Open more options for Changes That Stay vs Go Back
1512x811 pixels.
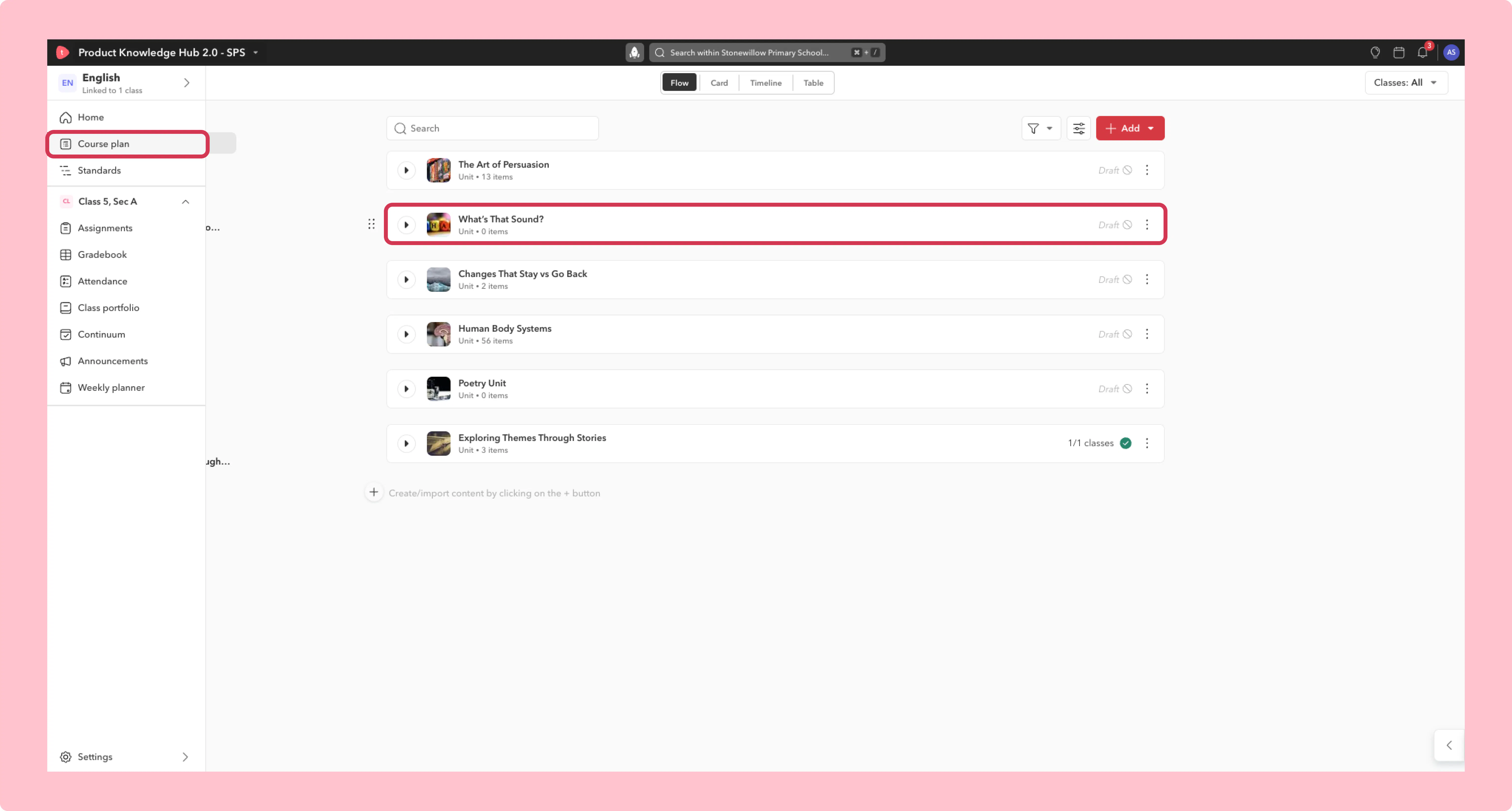tap(1147, 279)
